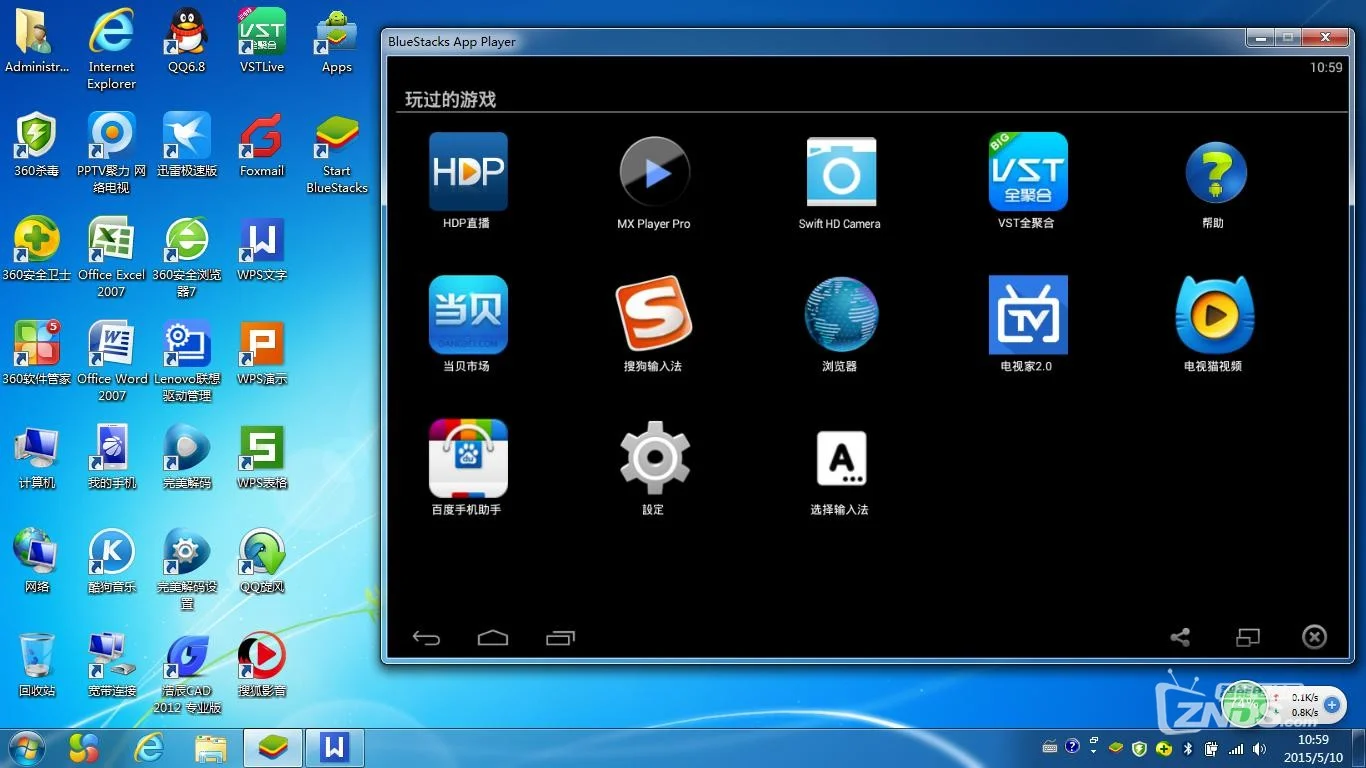Screen dimensions: 1366x768
Task: Toggle BlueStacks full screen icon
Action: (1247, 637)
